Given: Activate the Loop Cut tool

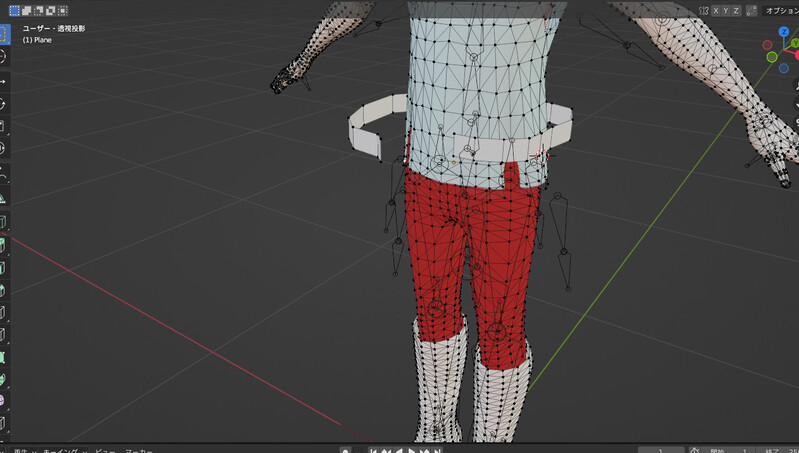Looking at the screenshot, I should (x=3, y=313).
